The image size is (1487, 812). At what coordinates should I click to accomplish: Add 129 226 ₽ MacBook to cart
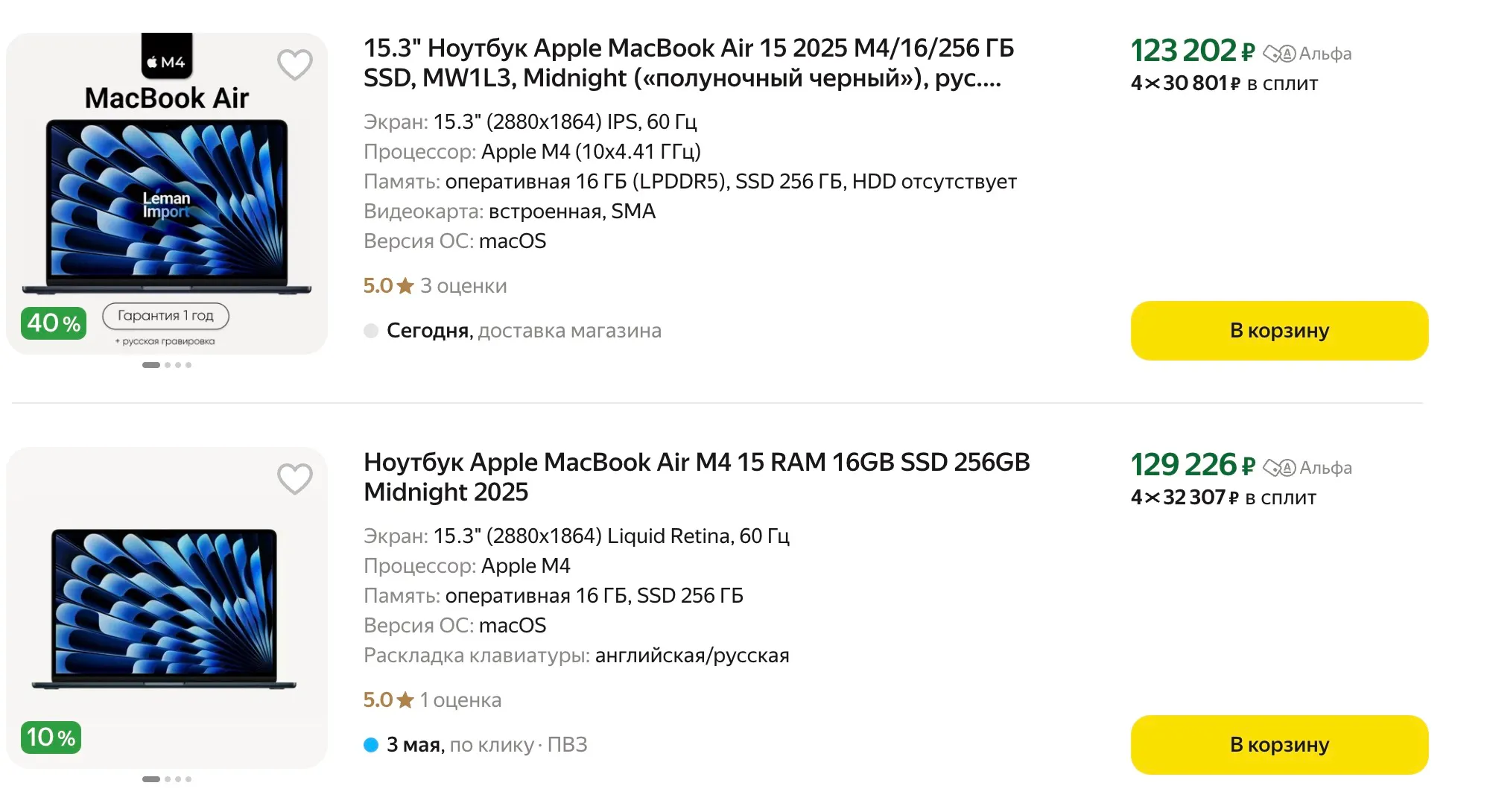tap(1279, 745)
